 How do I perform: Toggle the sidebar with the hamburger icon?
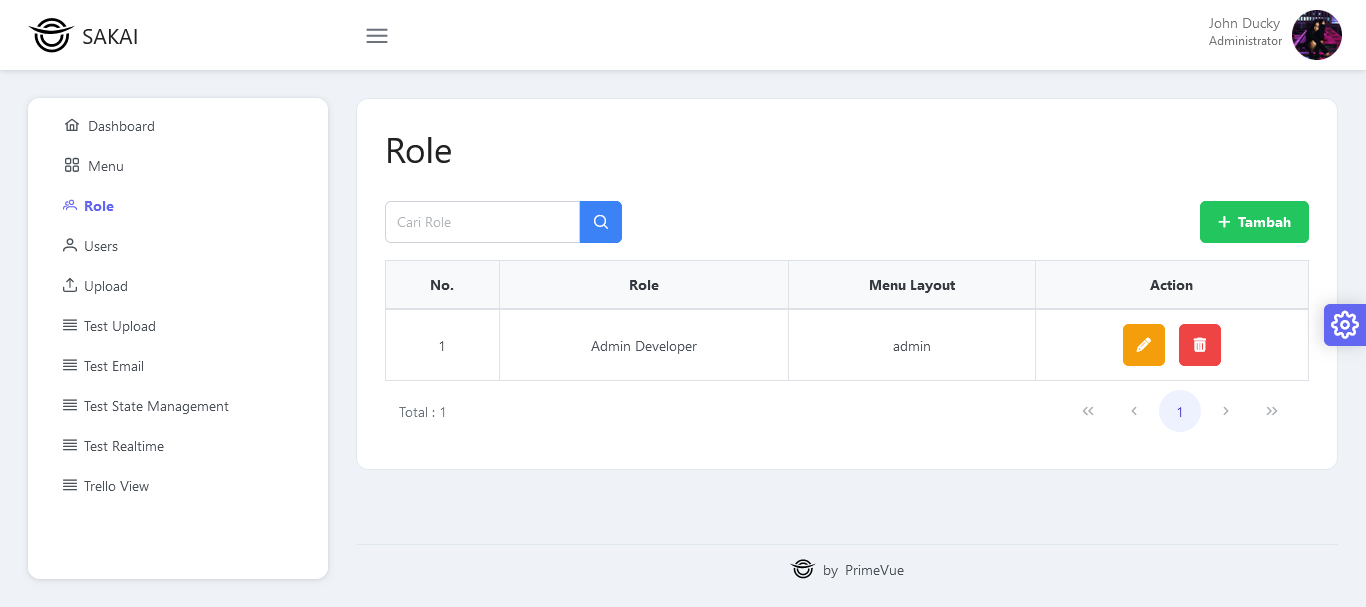pos(377,36)
